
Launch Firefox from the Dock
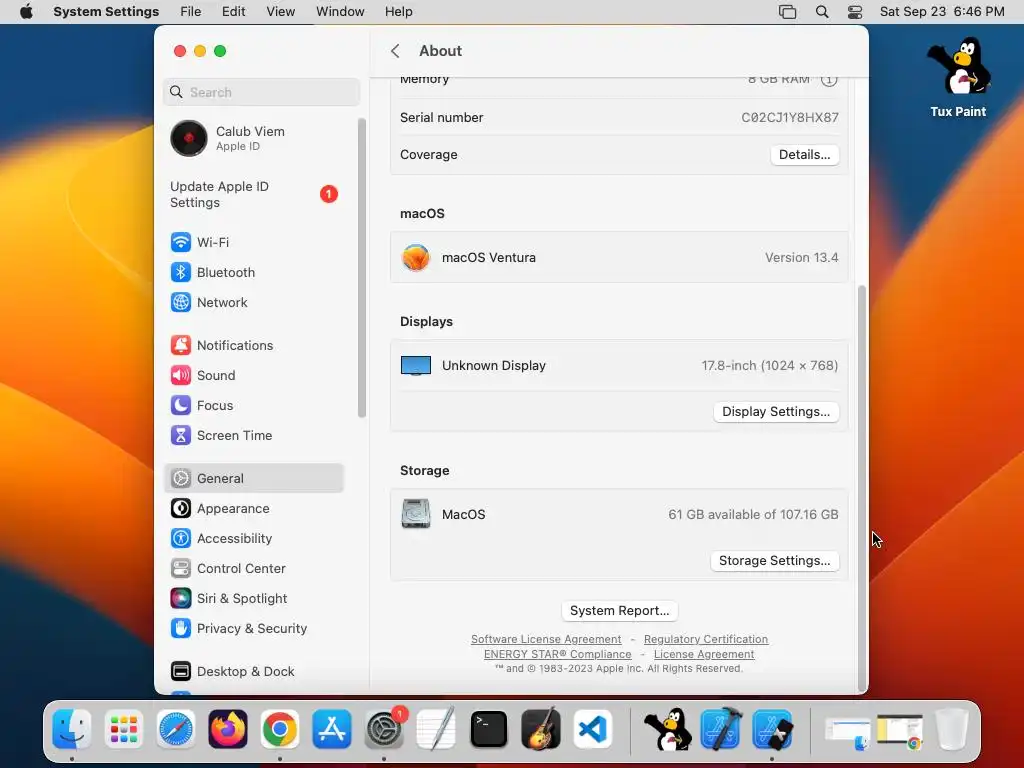click(228, 729)
